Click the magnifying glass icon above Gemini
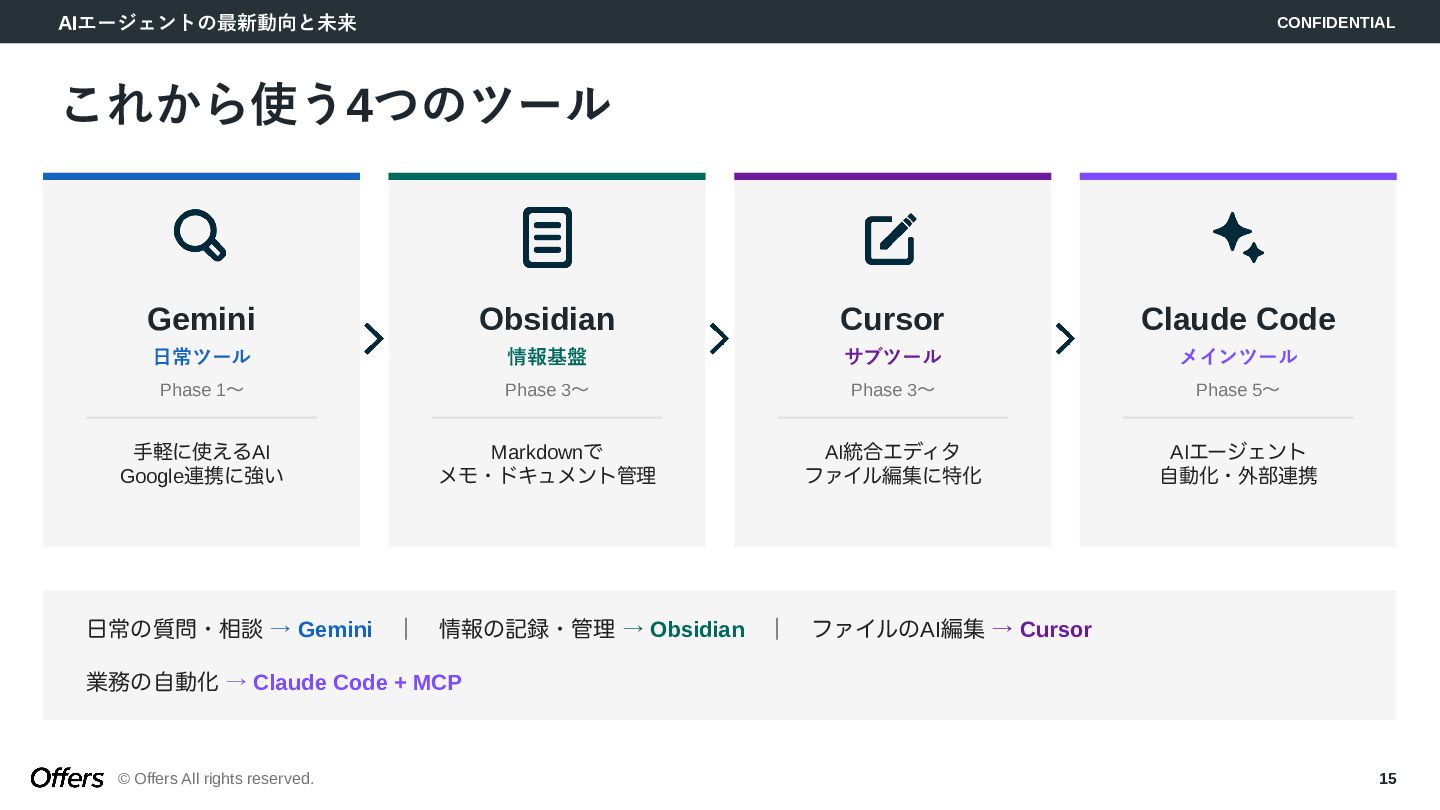The image size is (1440, 810). tap(200, 236)
